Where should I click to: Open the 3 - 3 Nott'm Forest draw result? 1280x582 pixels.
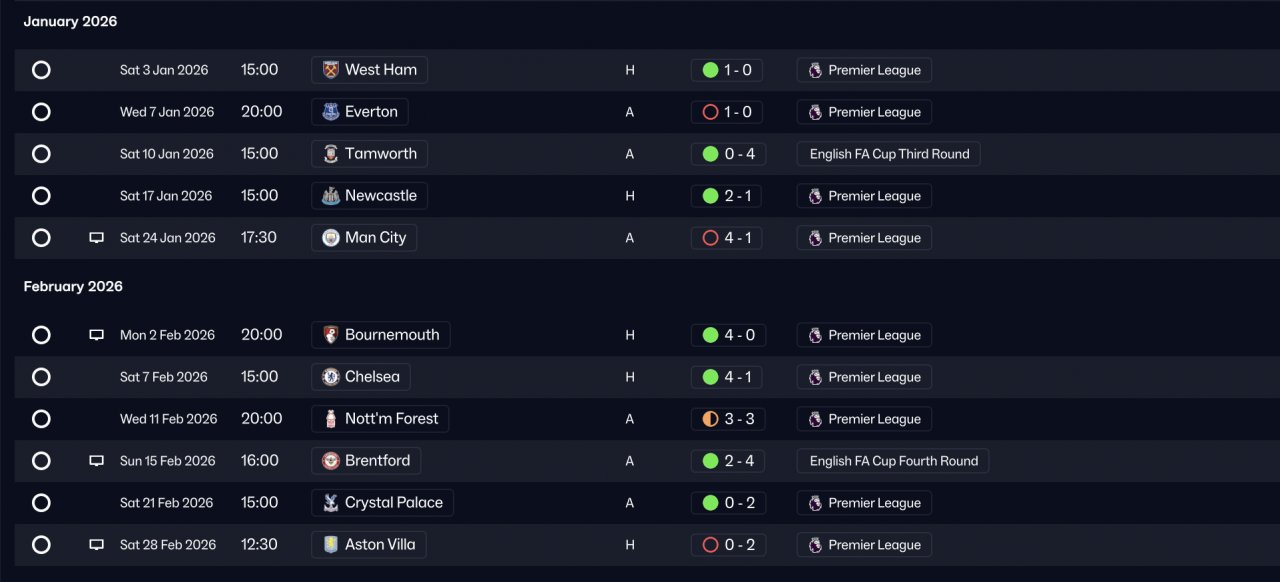tap(728, 419)
